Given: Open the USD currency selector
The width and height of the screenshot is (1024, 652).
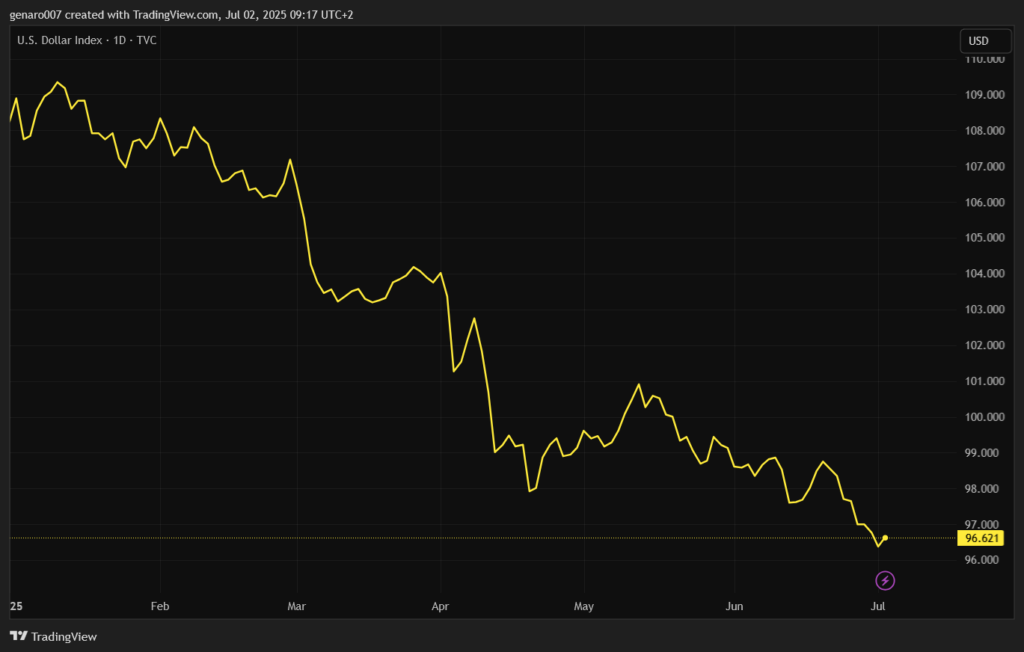Looking at the screenshot, I should click(978, 41).
